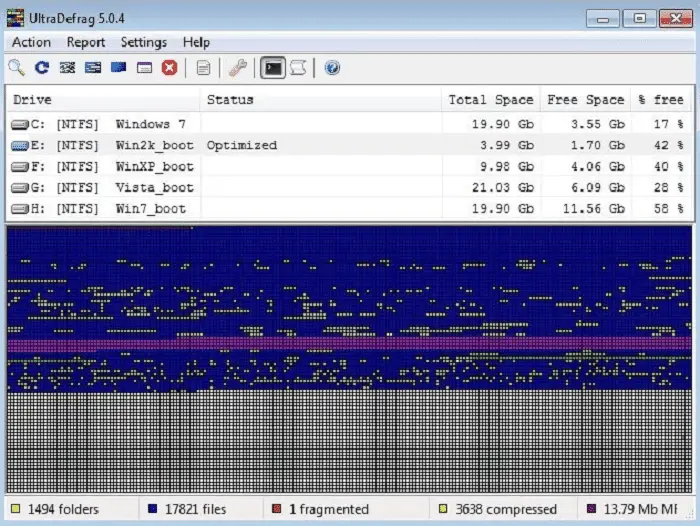Click the Status column header

[321, 100]
